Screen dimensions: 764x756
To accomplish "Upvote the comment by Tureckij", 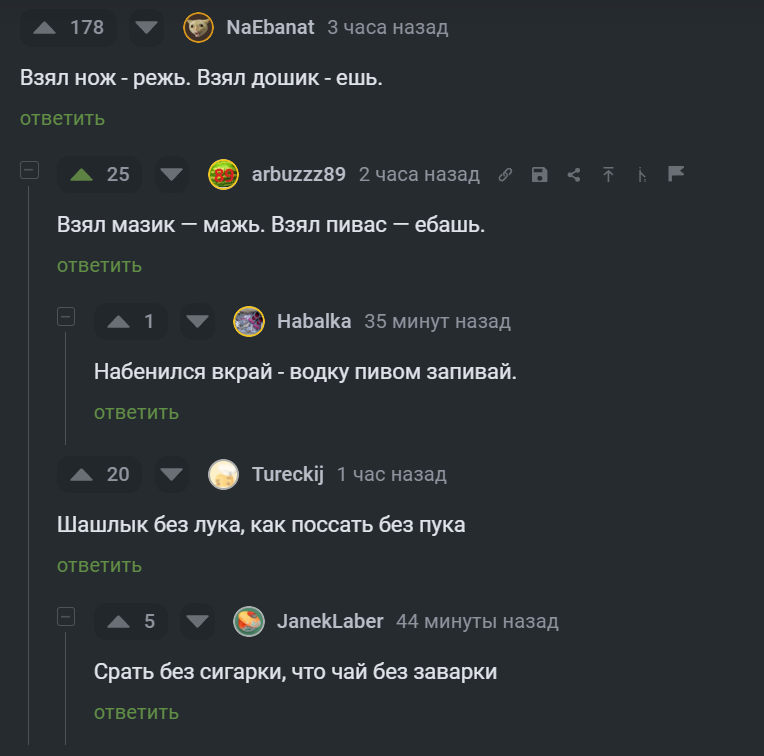I will point(82,474).
